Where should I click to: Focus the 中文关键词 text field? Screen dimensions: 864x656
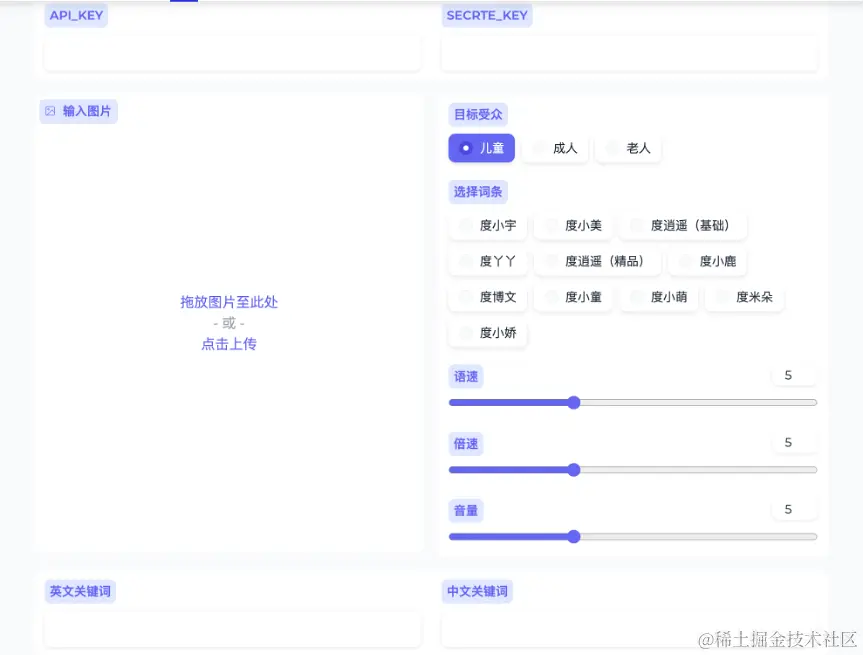(630, 630)
